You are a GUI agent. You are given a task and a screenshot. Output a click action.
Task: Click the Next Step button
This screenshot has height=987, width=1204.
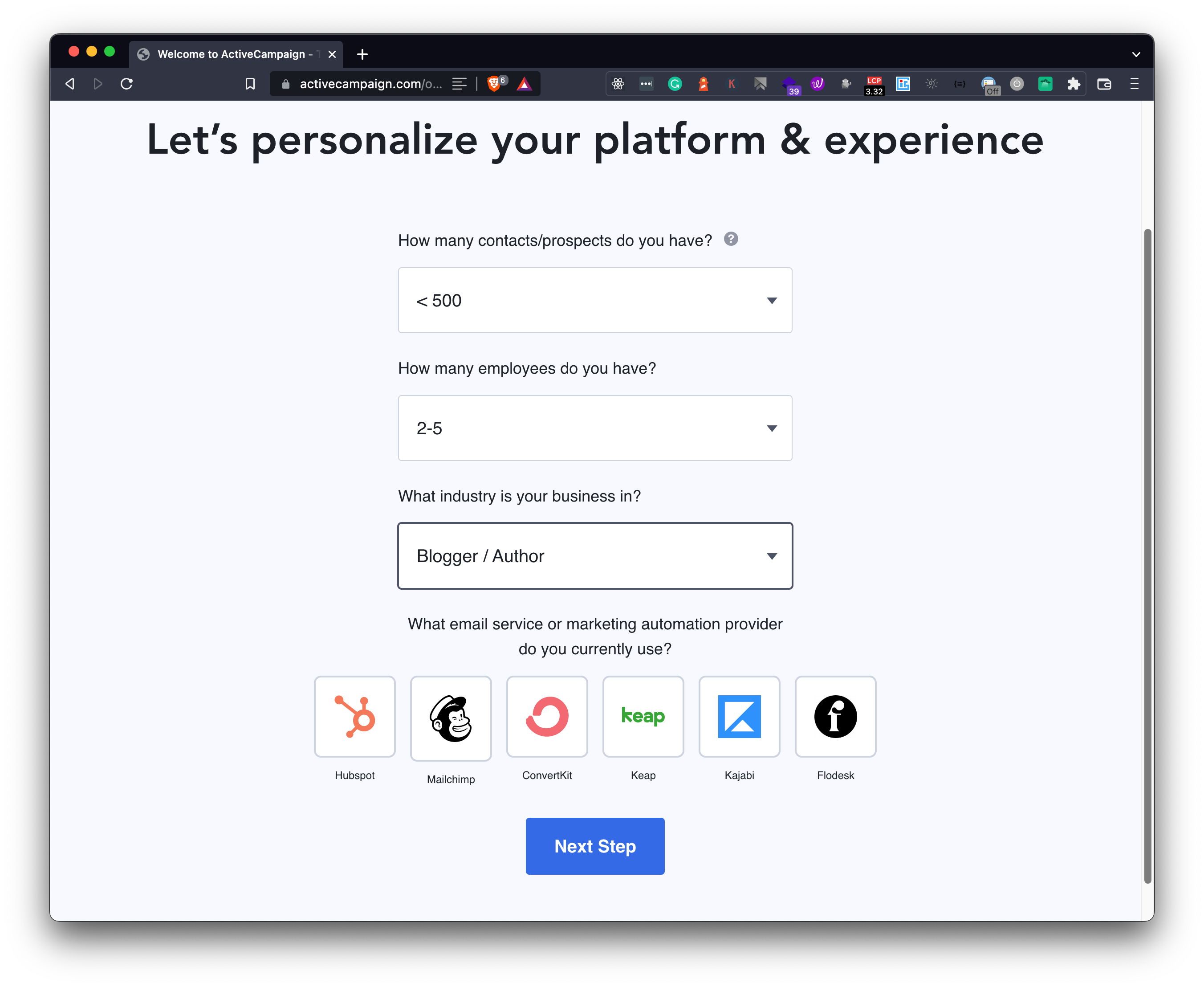coord(596,846)
